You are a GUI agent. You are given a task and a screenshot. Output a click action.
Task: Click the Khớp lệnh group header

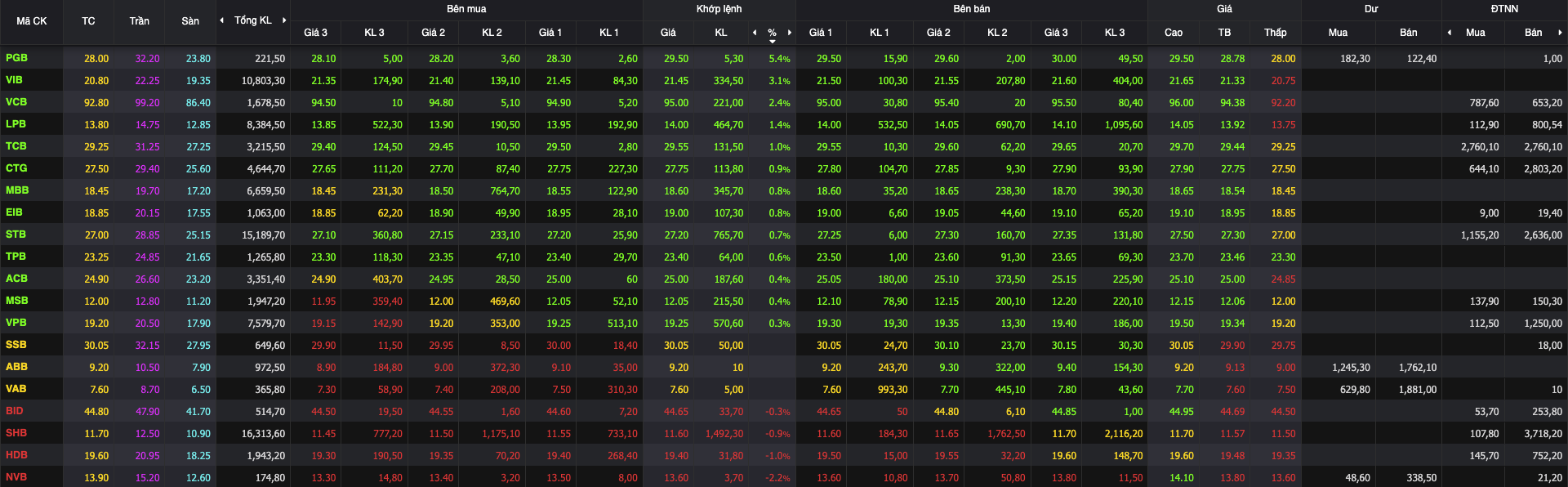(x=719, y=9)
